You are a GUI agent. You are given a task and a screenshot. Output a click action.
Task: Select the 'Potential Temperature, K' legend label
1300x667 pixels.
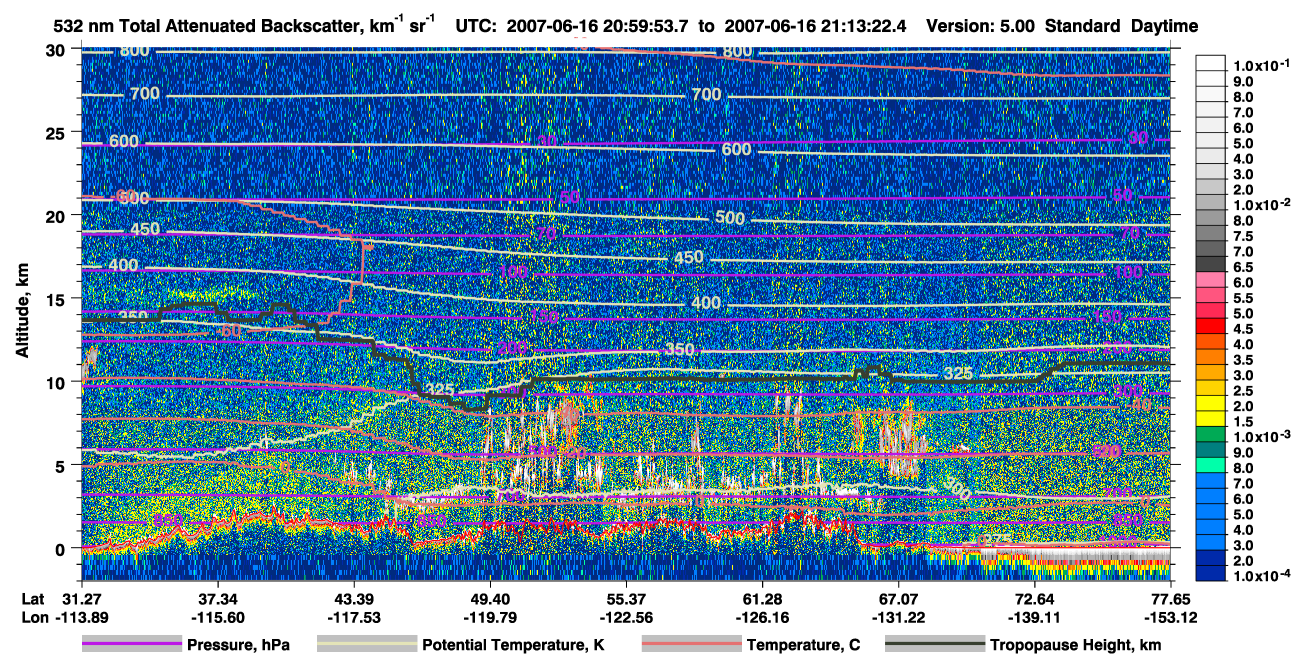(514, 645)
